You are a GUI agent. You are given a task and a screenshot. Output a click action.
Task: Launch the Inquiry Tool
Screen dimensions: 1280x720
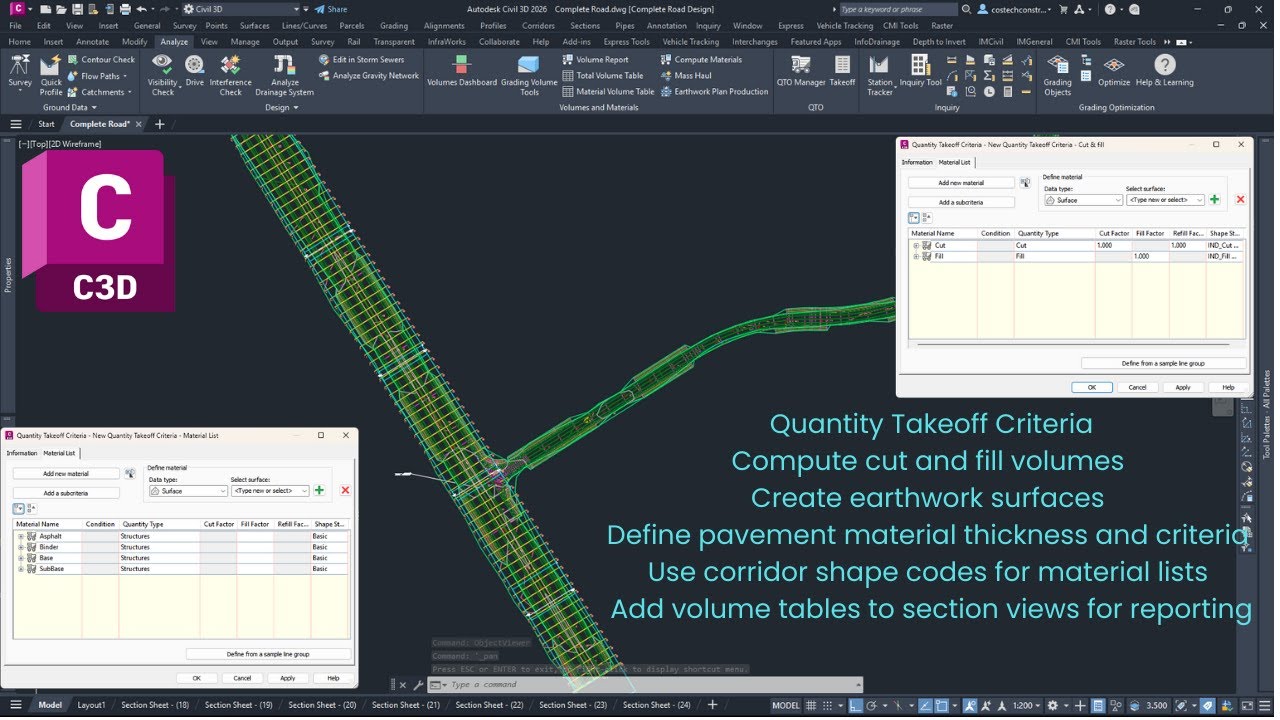[920, 72]
